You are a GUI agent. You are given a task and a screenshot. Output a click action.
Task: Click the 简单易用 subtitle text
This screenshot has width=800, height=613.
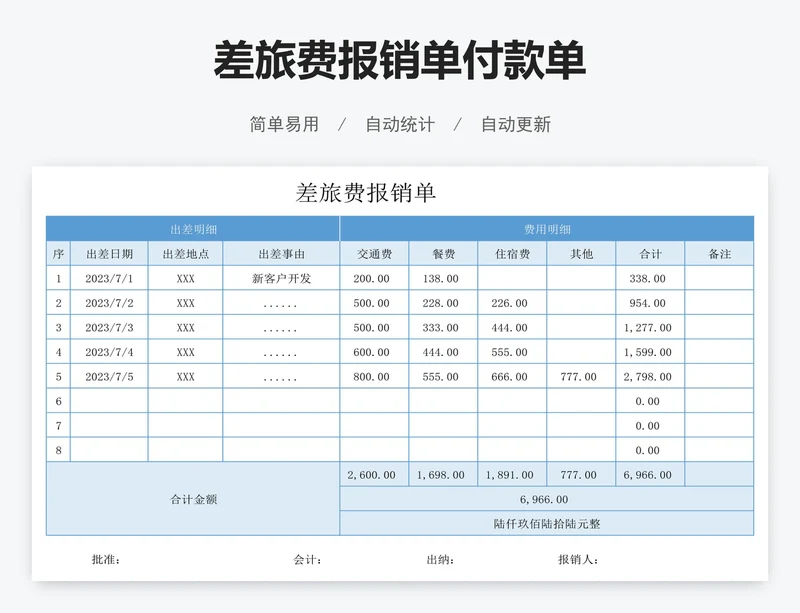coord(284,124)
